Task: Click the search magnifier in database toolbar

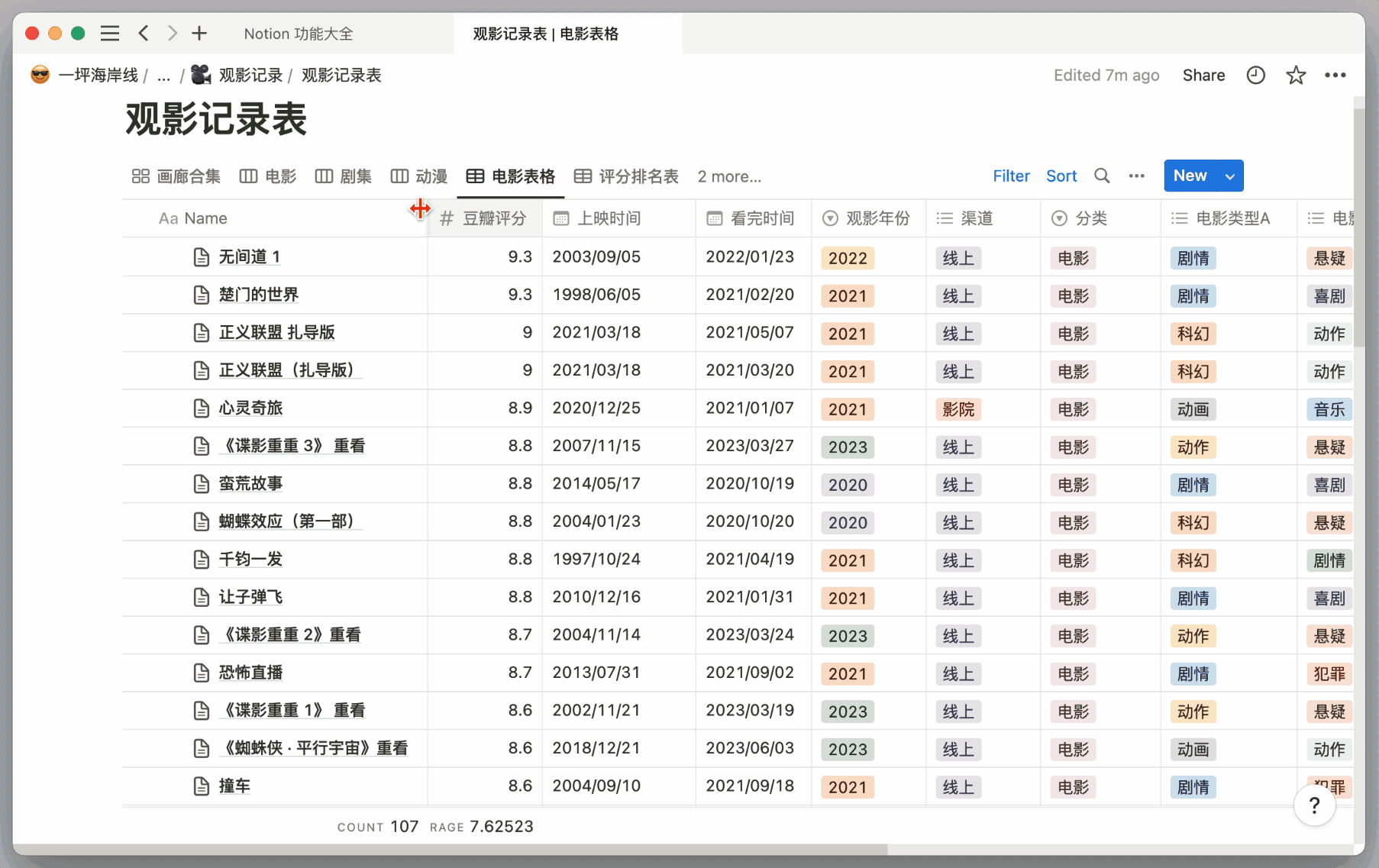Action: coord(1102,176)
